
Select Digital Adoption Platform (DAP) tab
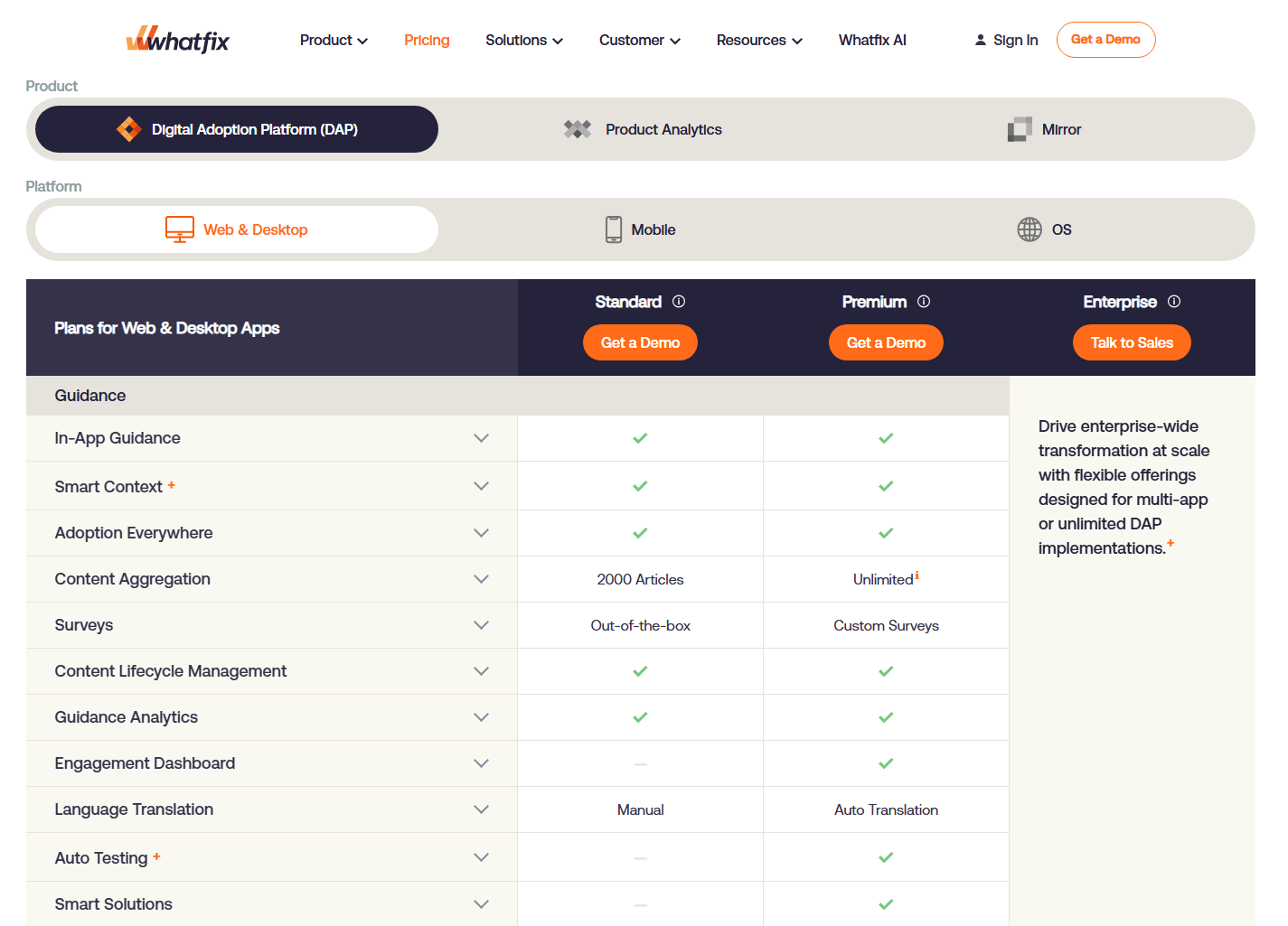coord(237,129)
